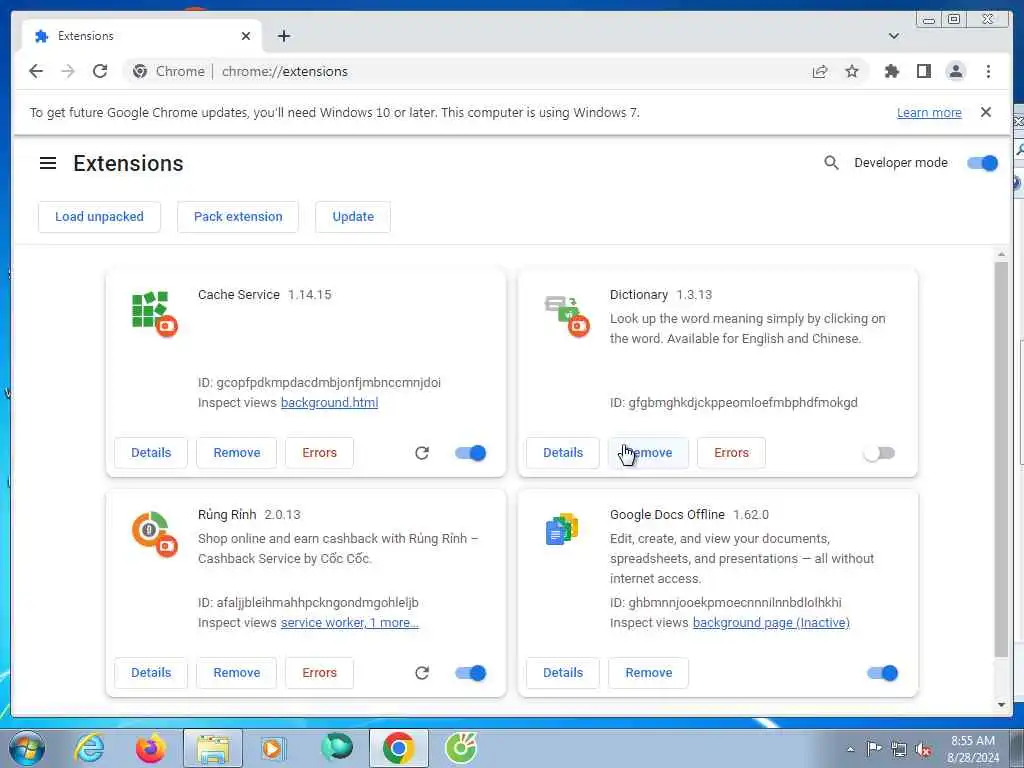This screenshot has height=768, width=1024.
Task: Click the Load unpacked button
Action: tap(99, 217)
